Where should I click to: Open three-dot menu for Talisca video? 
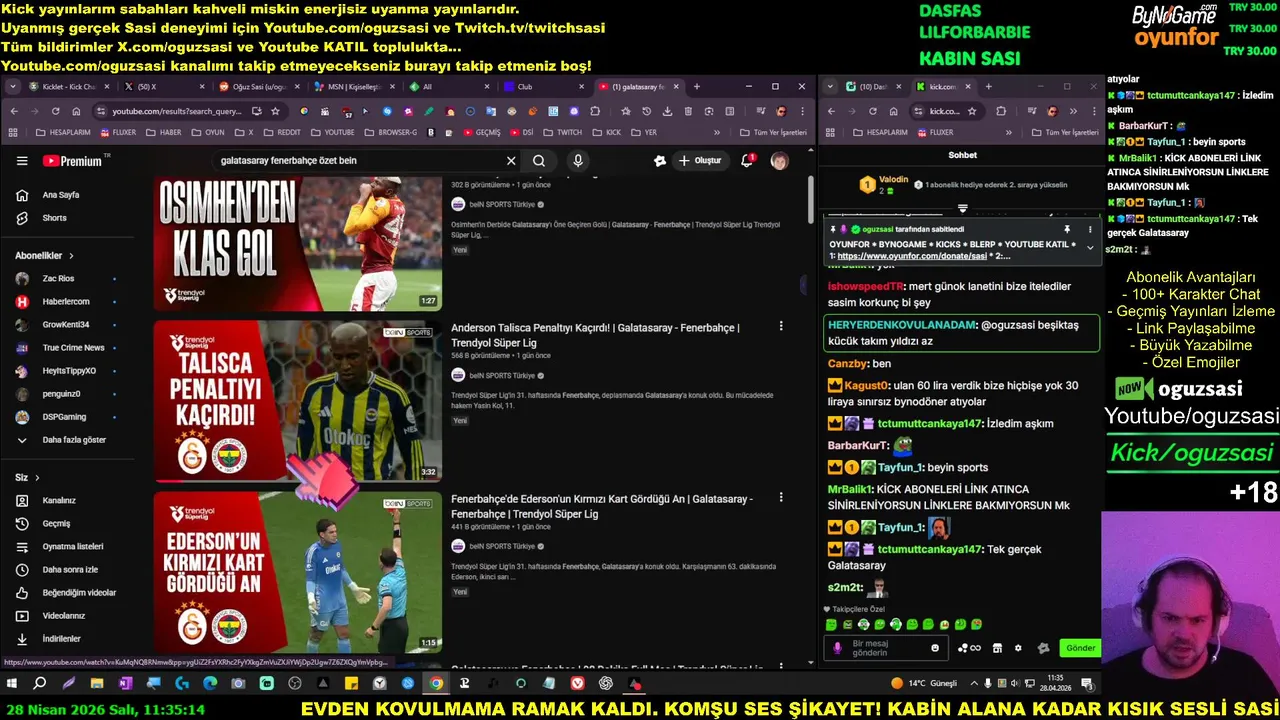[x=781, y=326]
